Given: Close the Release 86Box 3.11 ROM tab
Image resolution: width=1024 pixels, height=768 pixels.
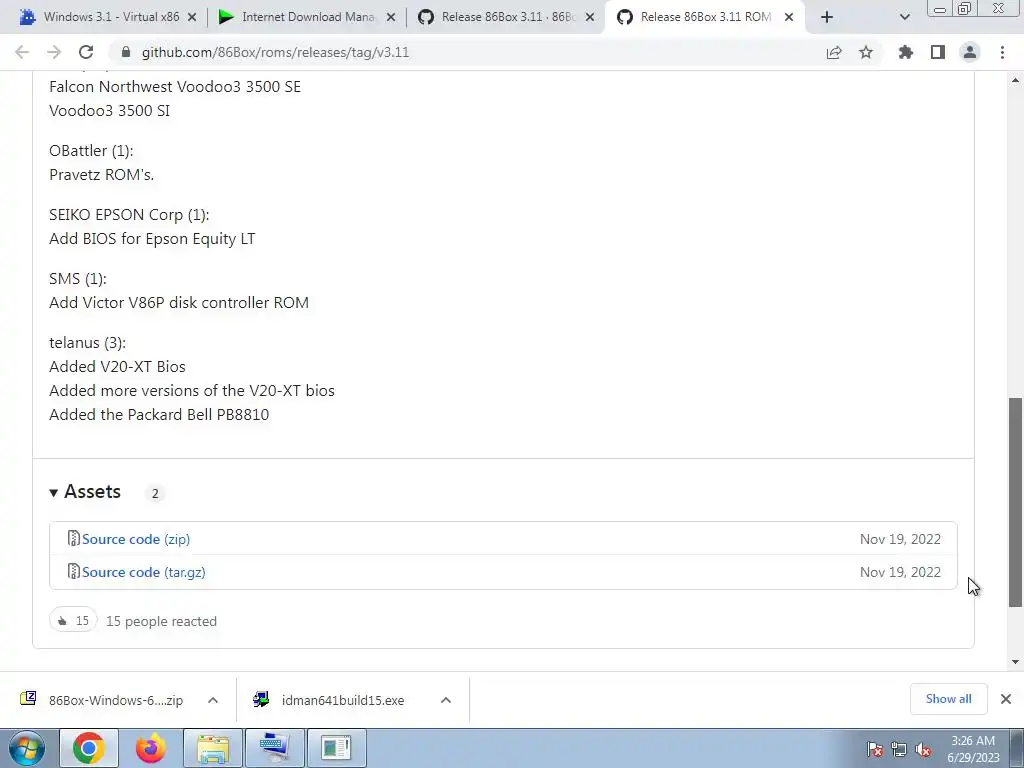Looking at the screenshot, I should click(789, 17).
